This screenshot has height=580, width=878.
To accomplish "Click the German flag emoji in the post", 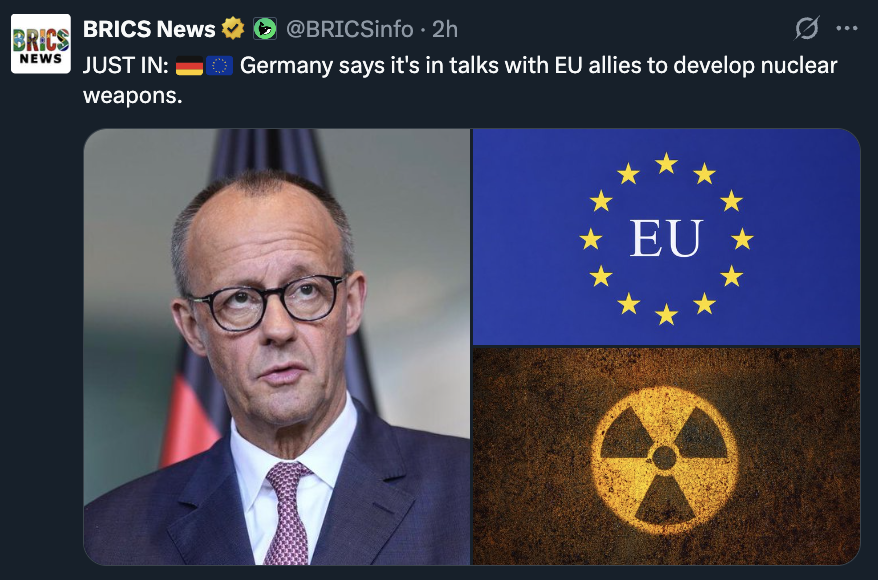I will tap(189, 66).
